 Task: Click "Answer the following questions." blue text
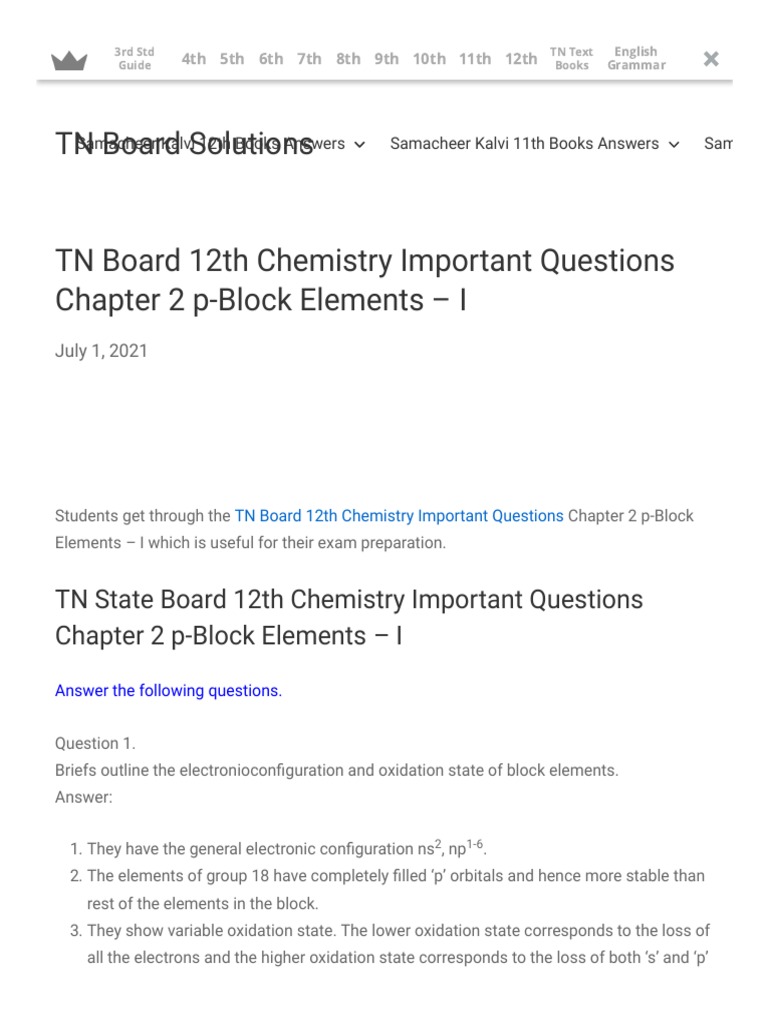(x=168, y=691)
